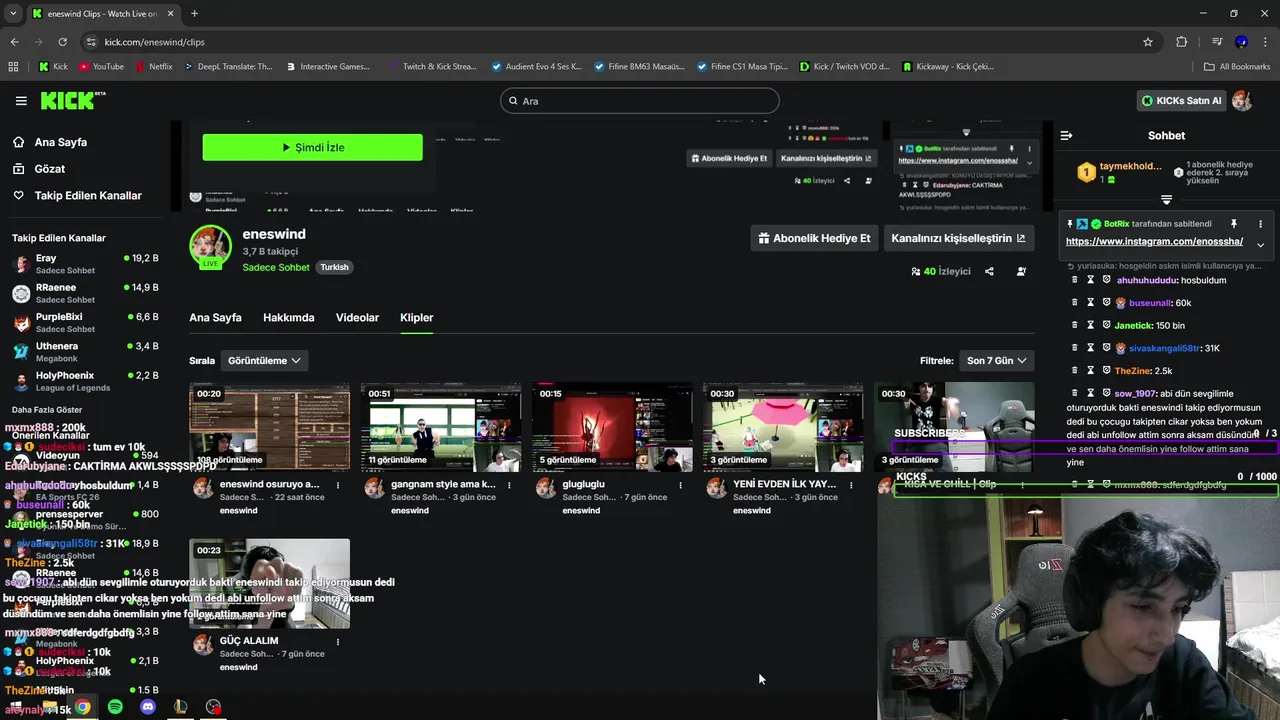Click the Ara search field
The height and width of the screenshot is (720, 1280).
coord(639,101)
